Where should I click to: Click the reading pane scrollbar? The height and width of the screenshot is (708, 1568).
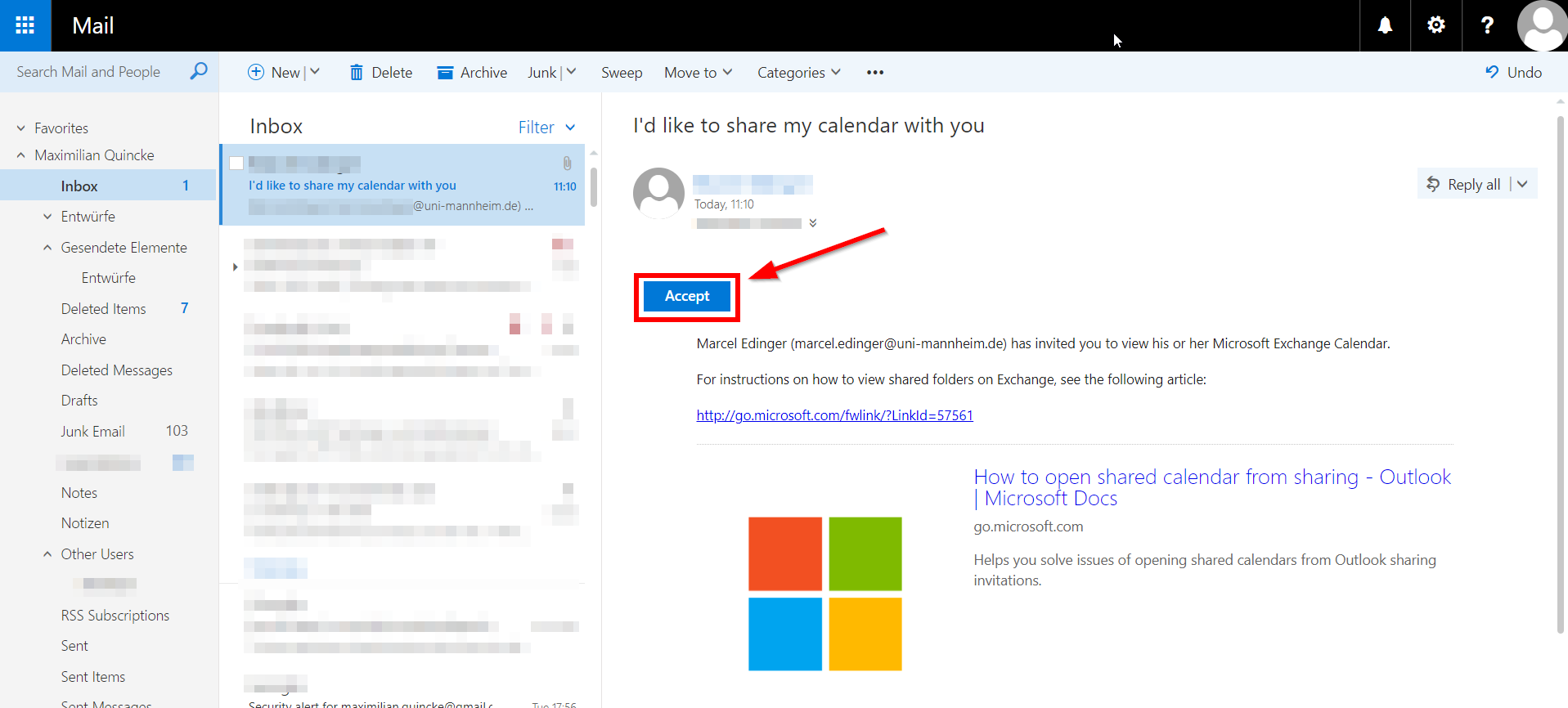(x=1561, y=374)
